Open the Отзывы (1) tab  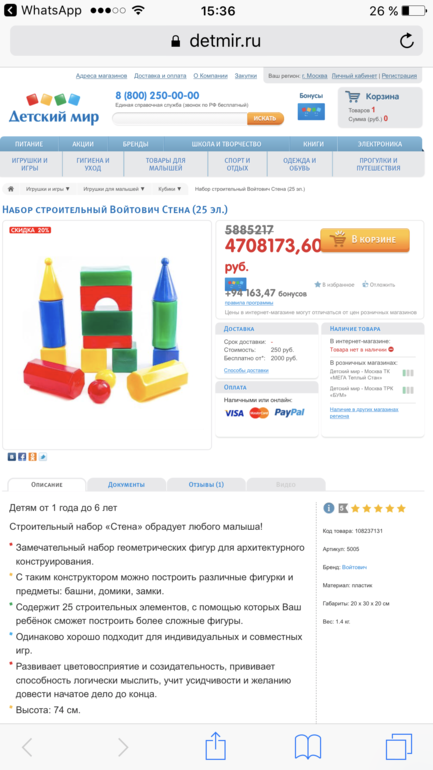(206, 485)
